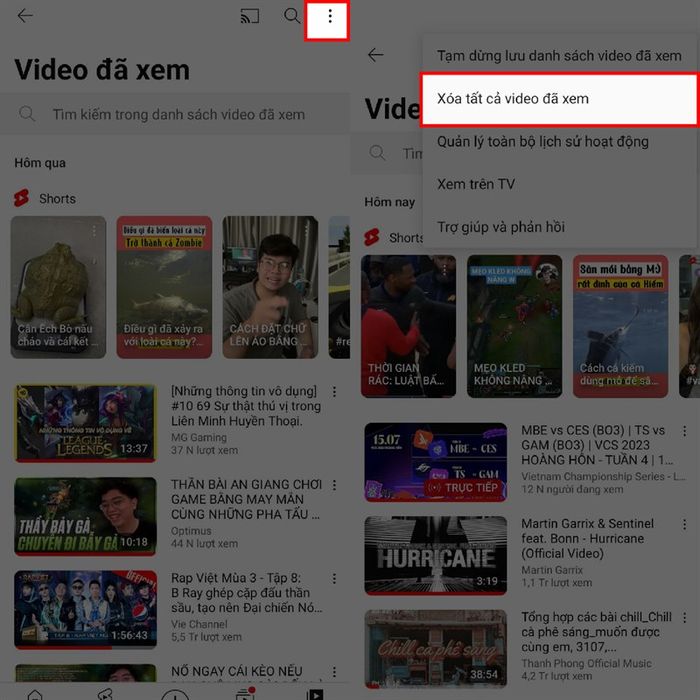Open options for 'THẦN BÀI AN GIANG' video
Screen dimensions: 700x700
334,485
